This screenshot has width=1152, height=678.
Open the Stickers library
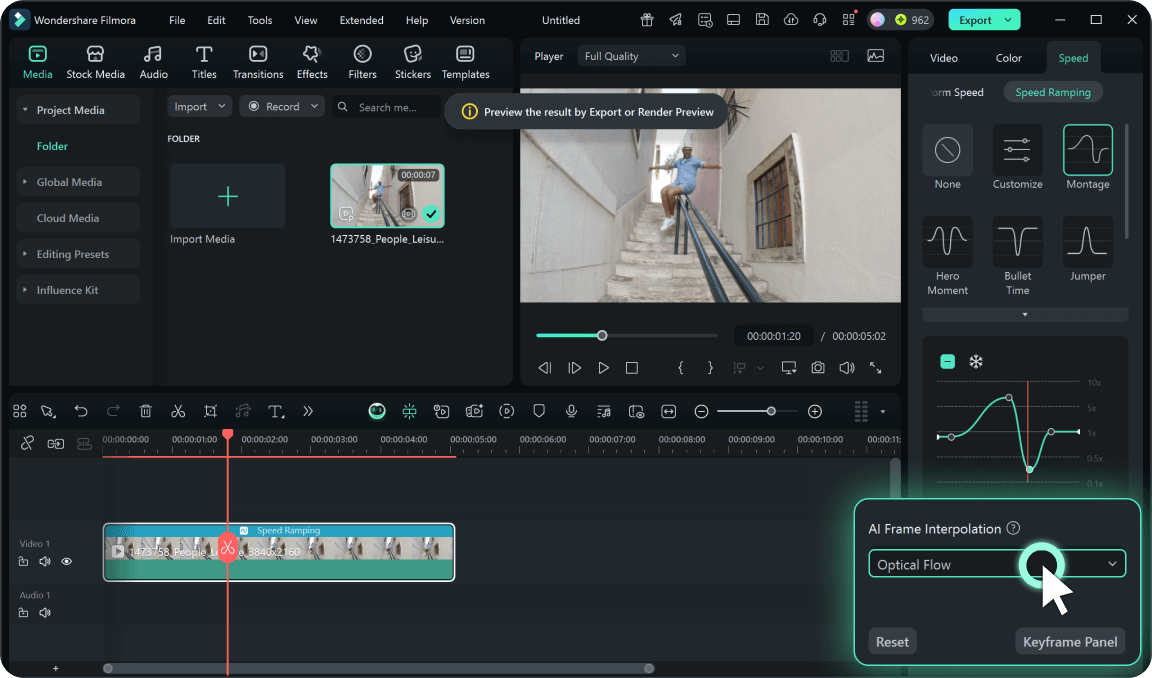click(x=413, y=62)
